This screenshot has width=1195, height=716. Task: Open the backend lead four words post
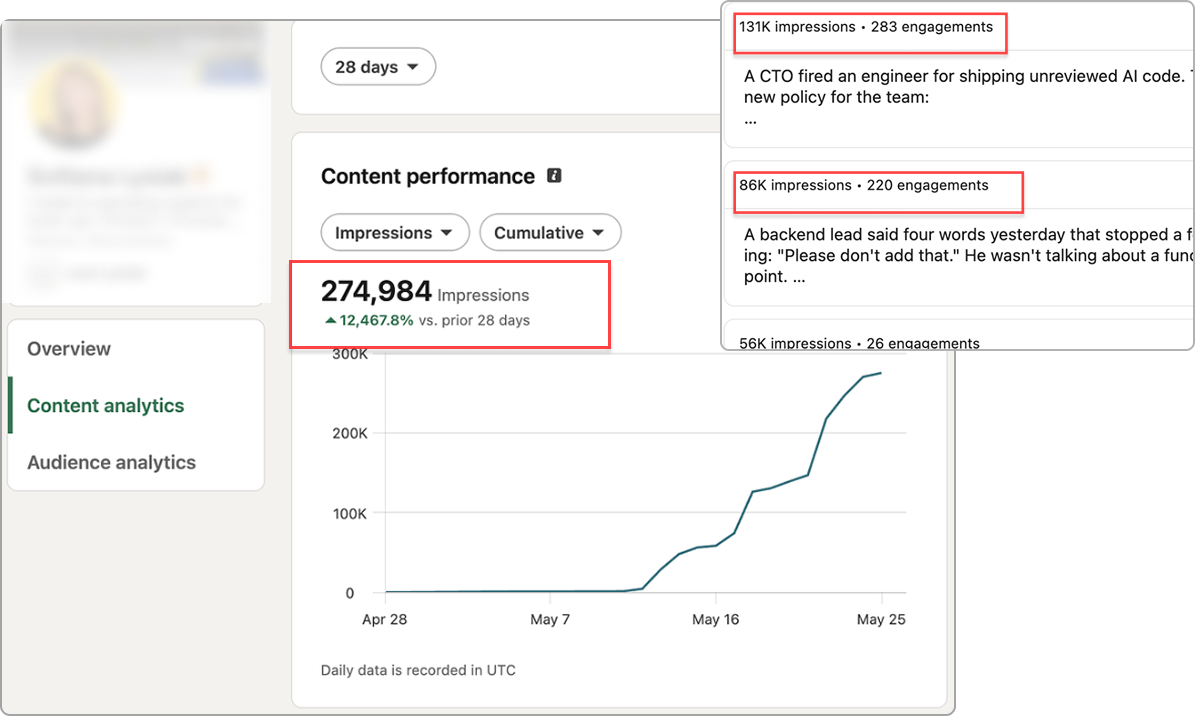(968, 255)
